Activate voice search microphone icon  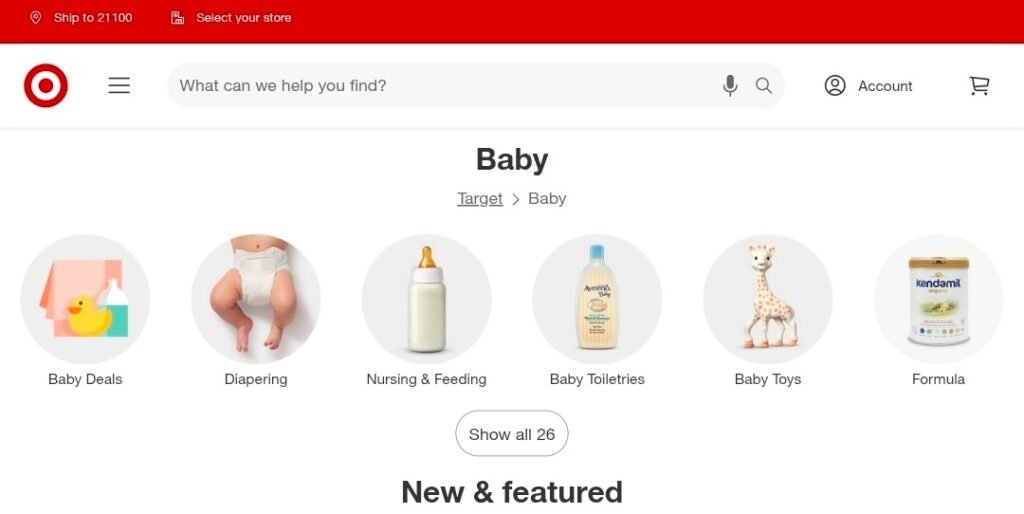[730, 86]
